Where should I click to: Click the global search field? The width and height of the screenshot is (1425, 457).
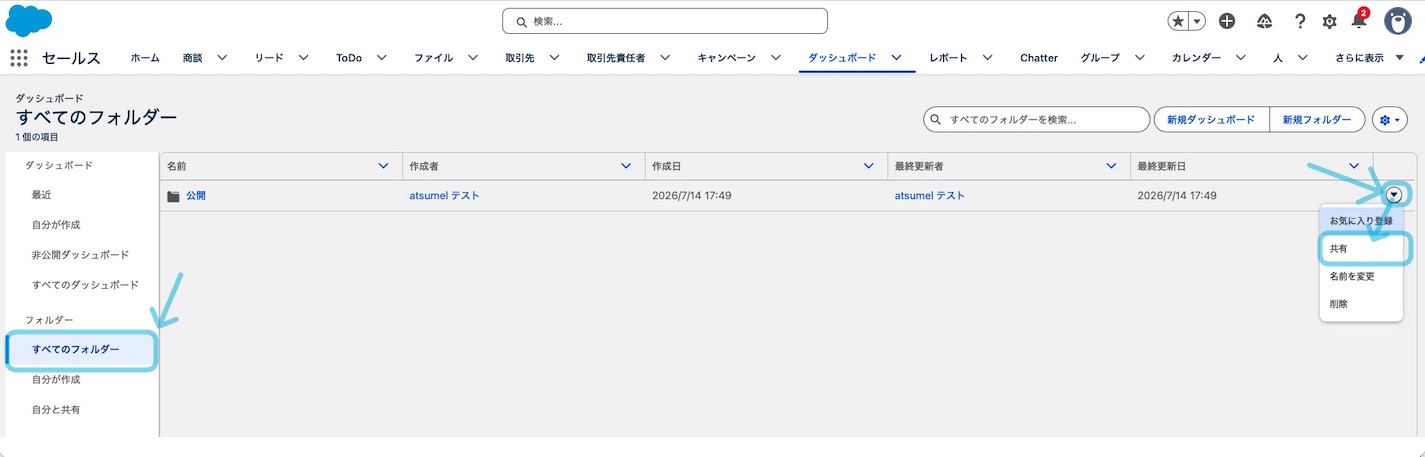coord(665,21)
